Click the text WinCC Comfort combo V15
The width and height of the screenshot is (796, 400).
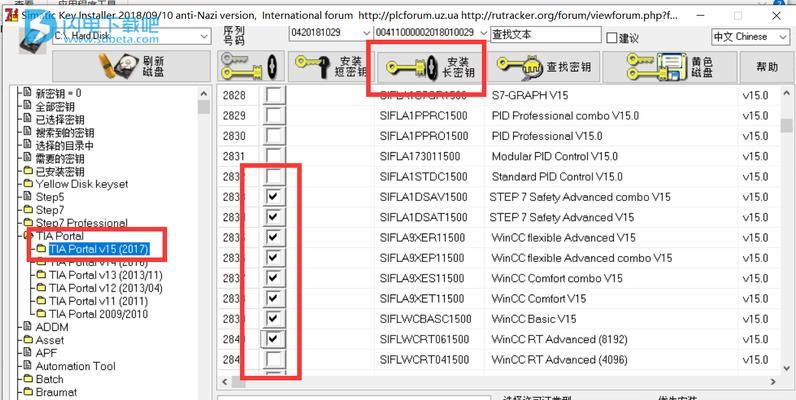557,278
